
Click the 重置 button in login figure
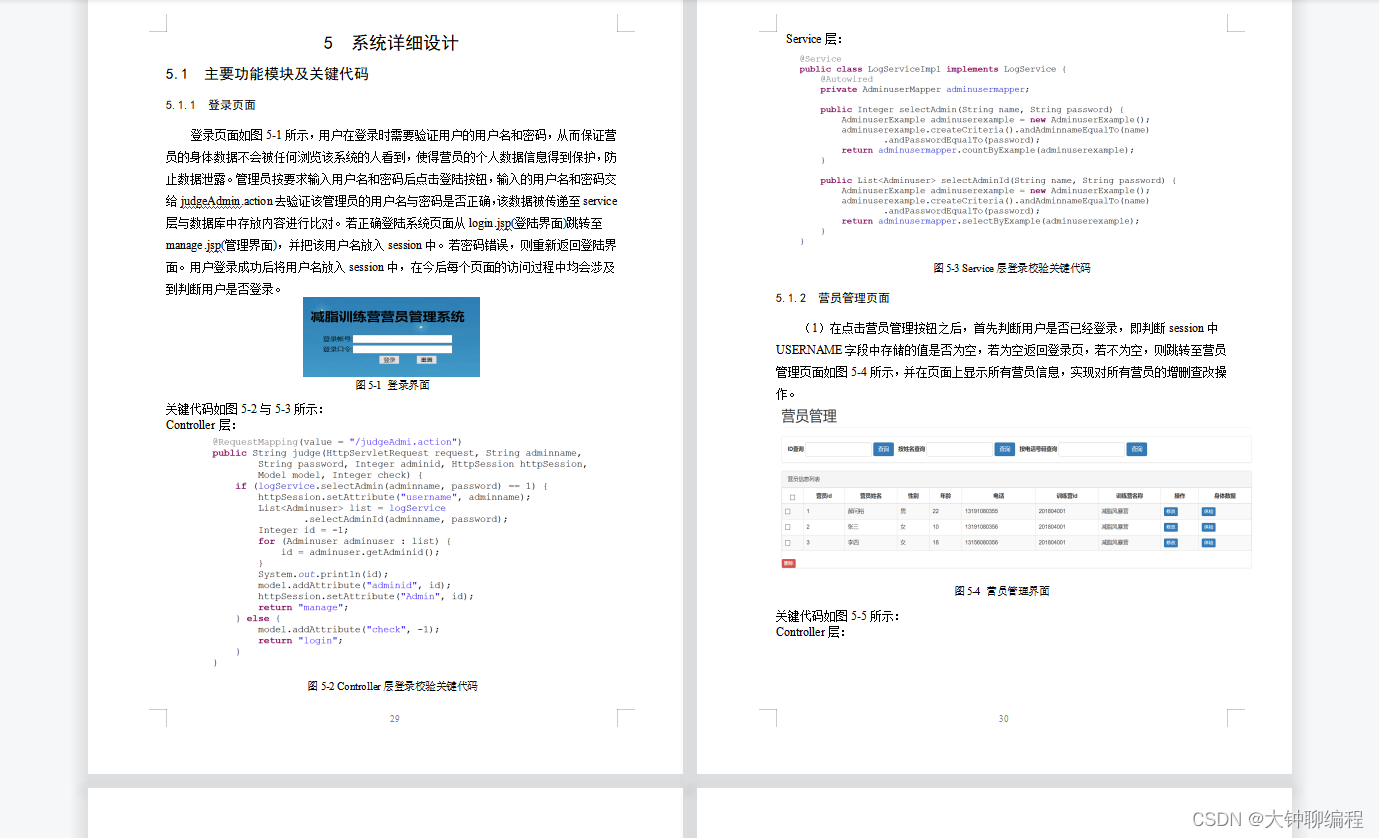pos(427,360)
